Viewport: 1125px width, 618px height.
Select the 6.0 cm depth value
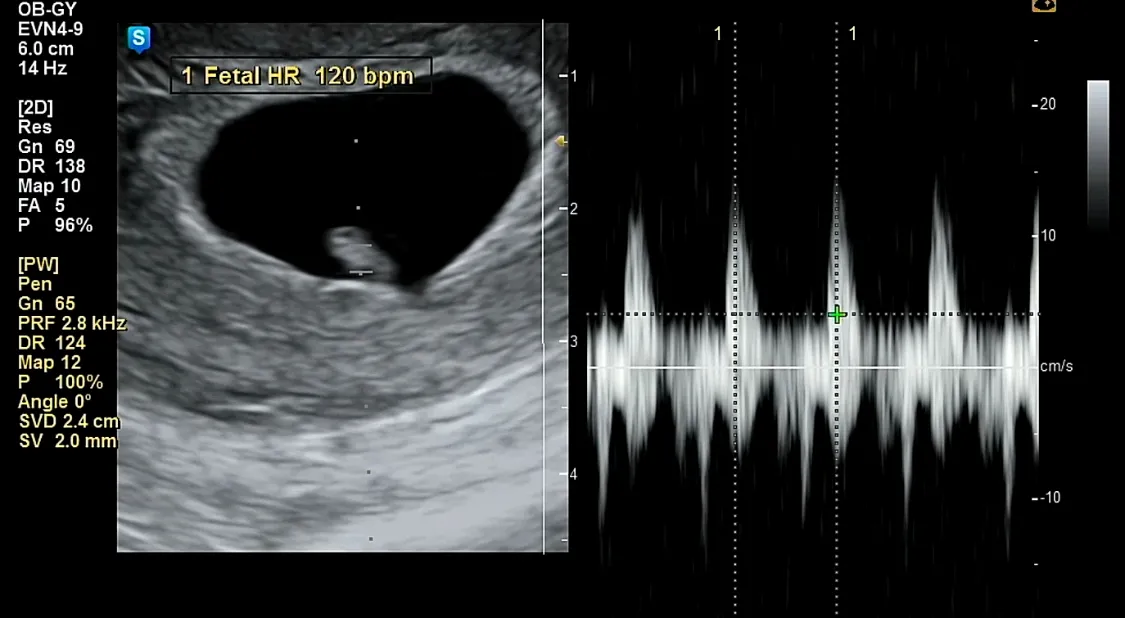tap(45, 49)
